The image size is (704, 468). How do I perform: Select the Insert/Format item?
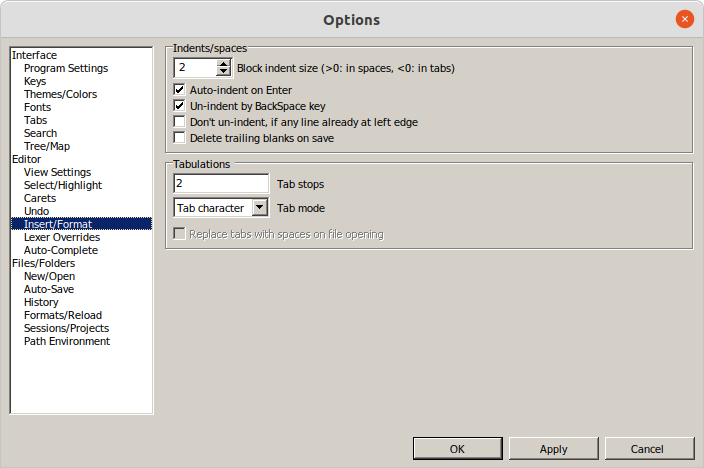[81, 224]
